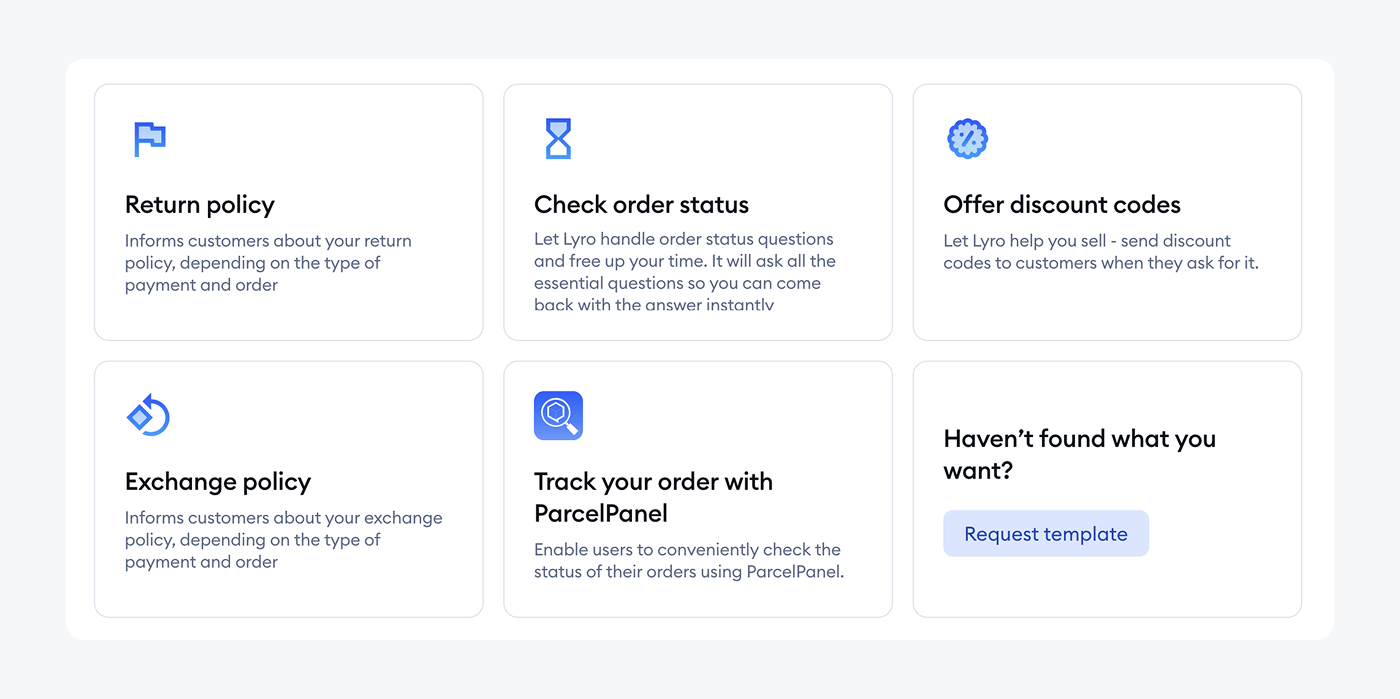Click the ParcelPanel description text

tap(688, 561)
